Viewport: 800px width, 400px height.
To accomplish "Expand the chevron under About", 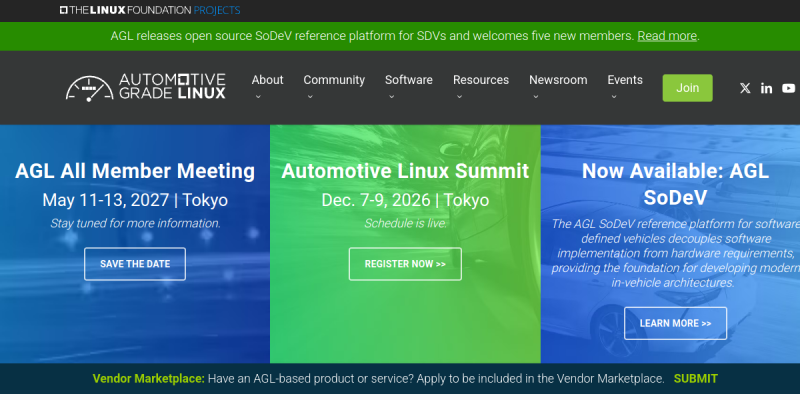I will point(258,96).
